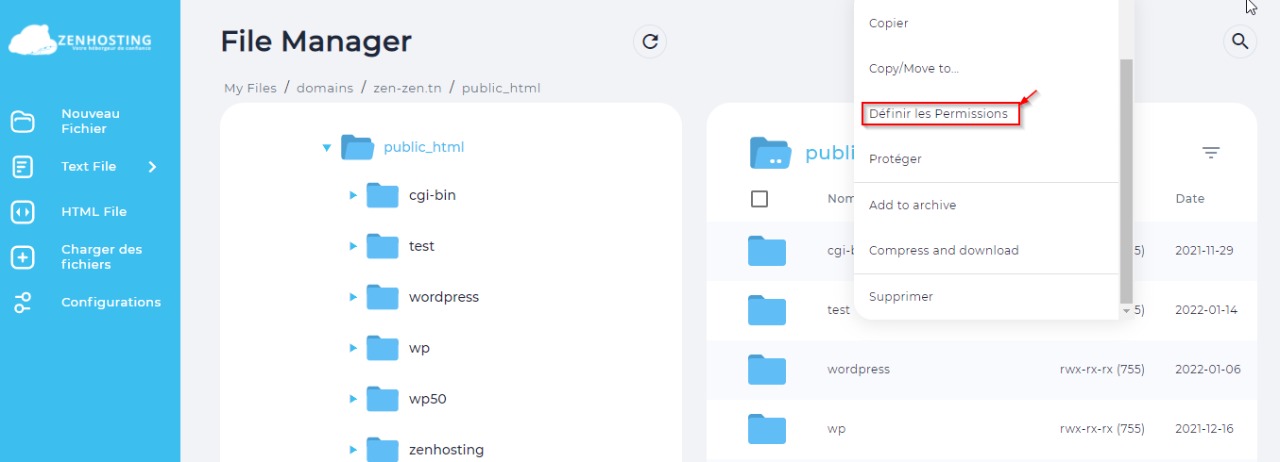This screenshot has width=1280, height=462.
Task: Open the zen-zen.tn breadcrumb link
Action: (x=405, y=88)
